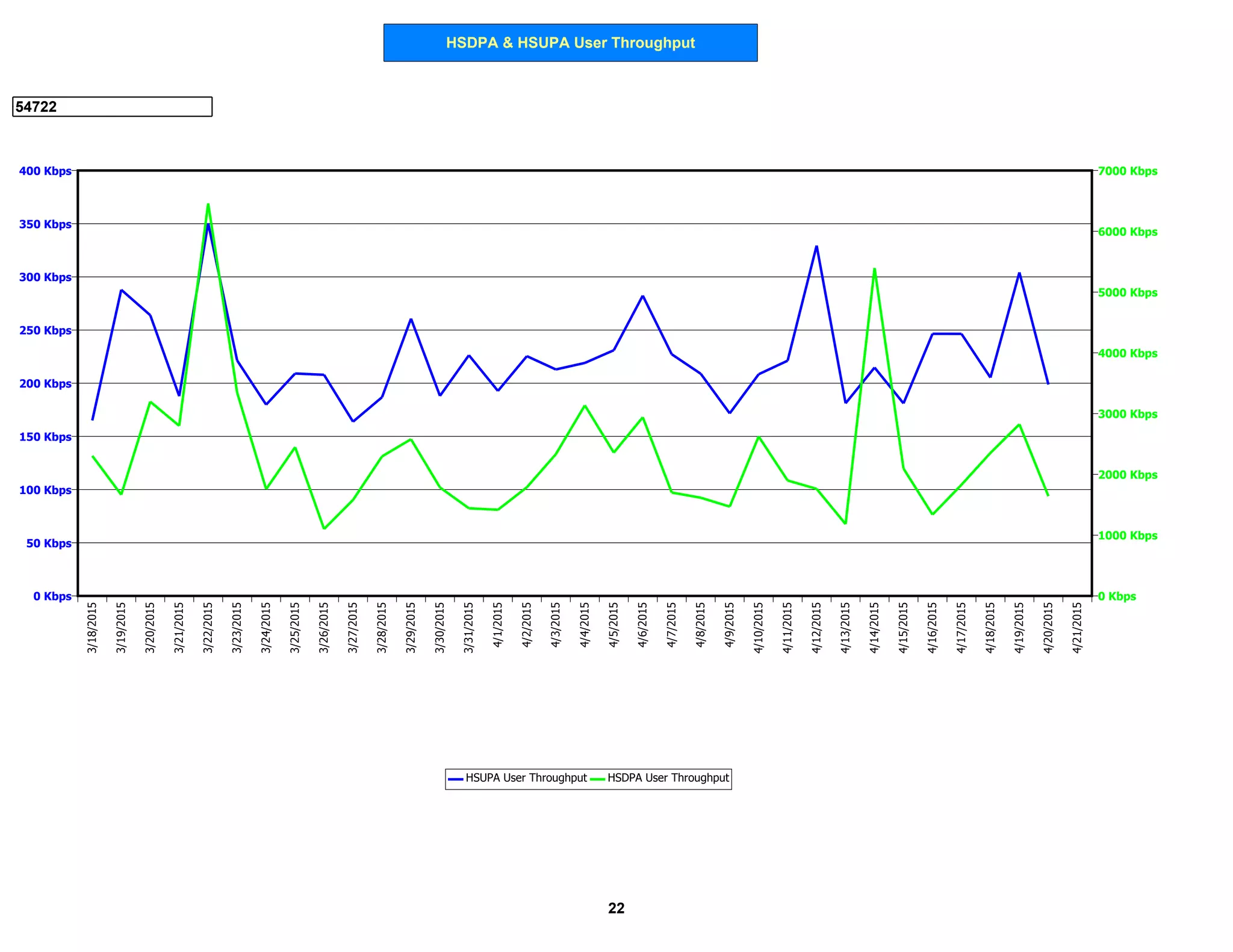Click the green HSDPA legend line swatch
The height and width of the screenshot is (952, 1233).
pos(597,779)
